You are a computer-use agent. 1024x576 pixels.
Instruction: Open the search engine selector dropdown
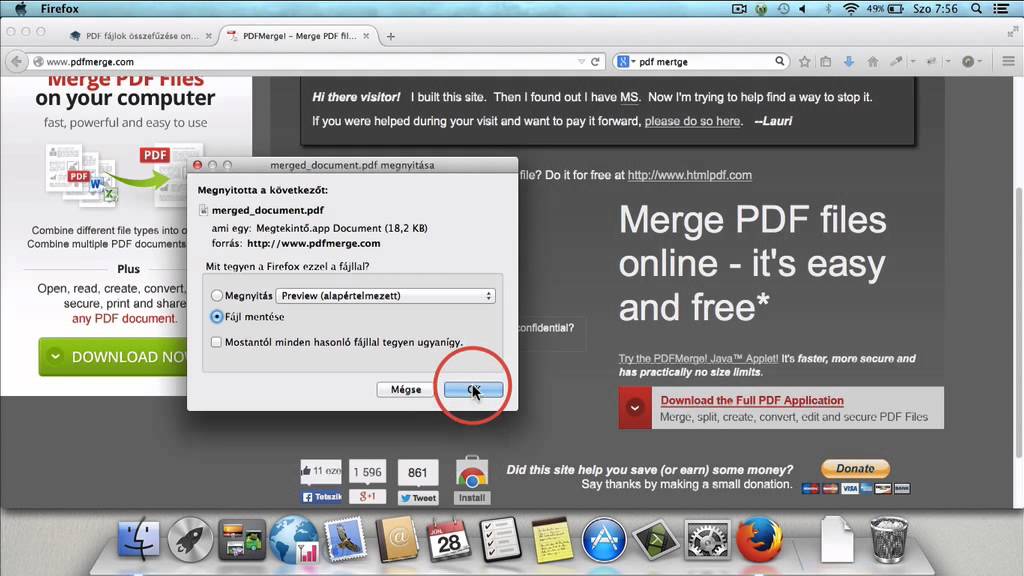[x=626, y=61]
